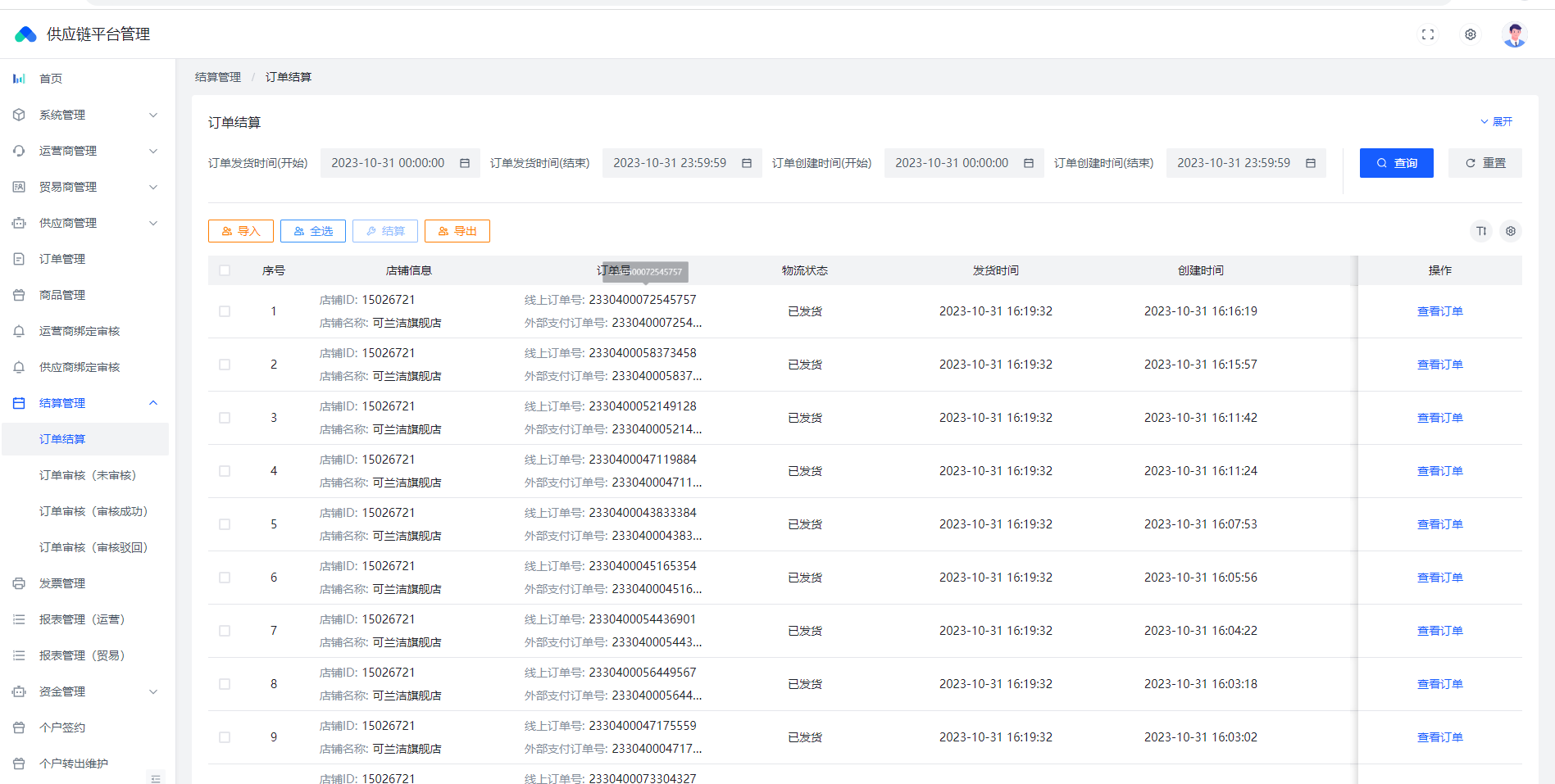Open 订单结算 in the sidebar submenu
The width and height of the screenshot is (1555, 784).
pyautogui.click(x=85, y=439)
